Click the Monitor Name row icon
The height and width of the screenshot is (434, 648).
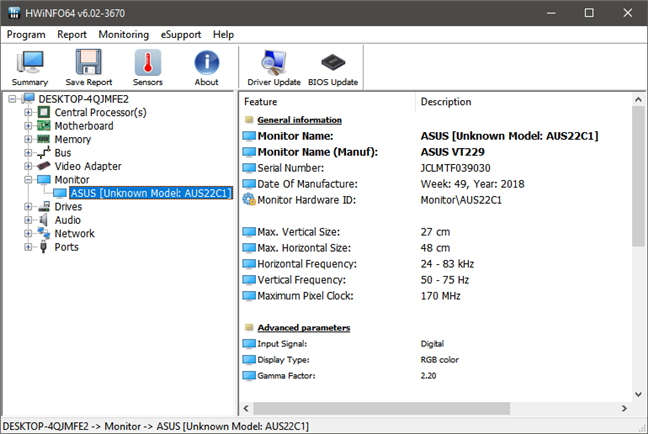(x=249, y=136)
